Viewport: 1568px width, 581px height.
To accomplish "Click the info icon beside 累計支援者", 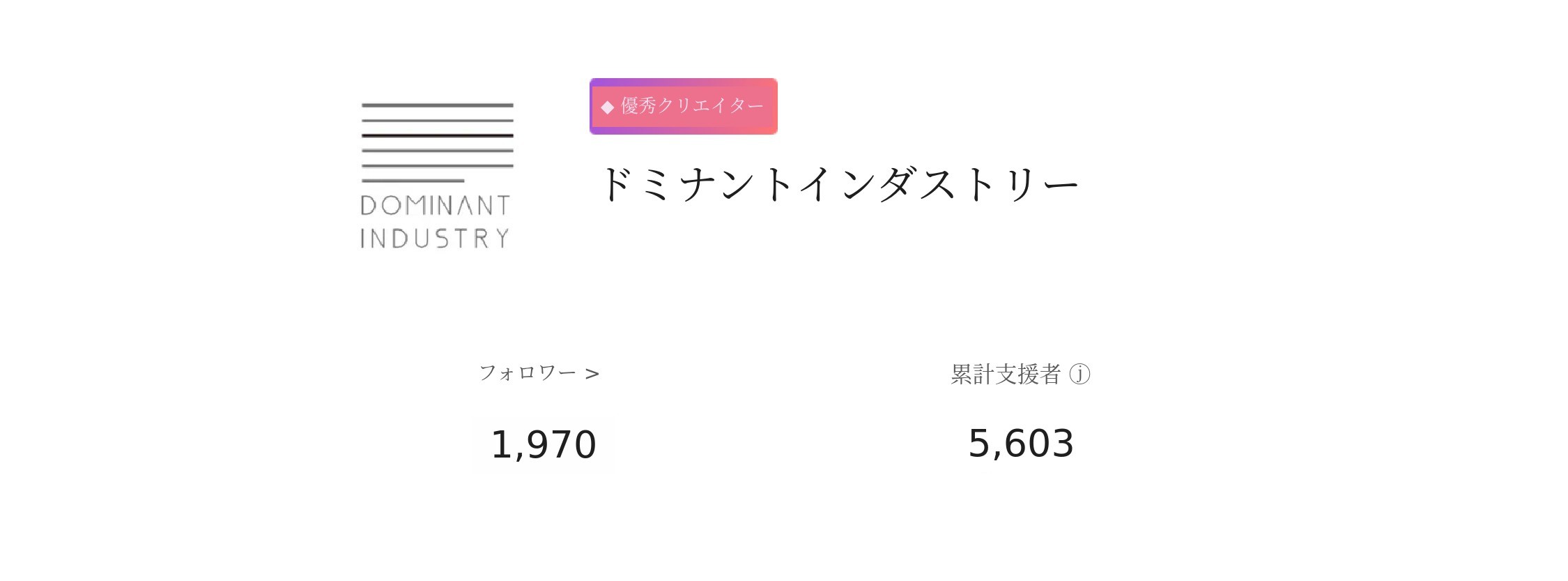I will pos(1079,375).
